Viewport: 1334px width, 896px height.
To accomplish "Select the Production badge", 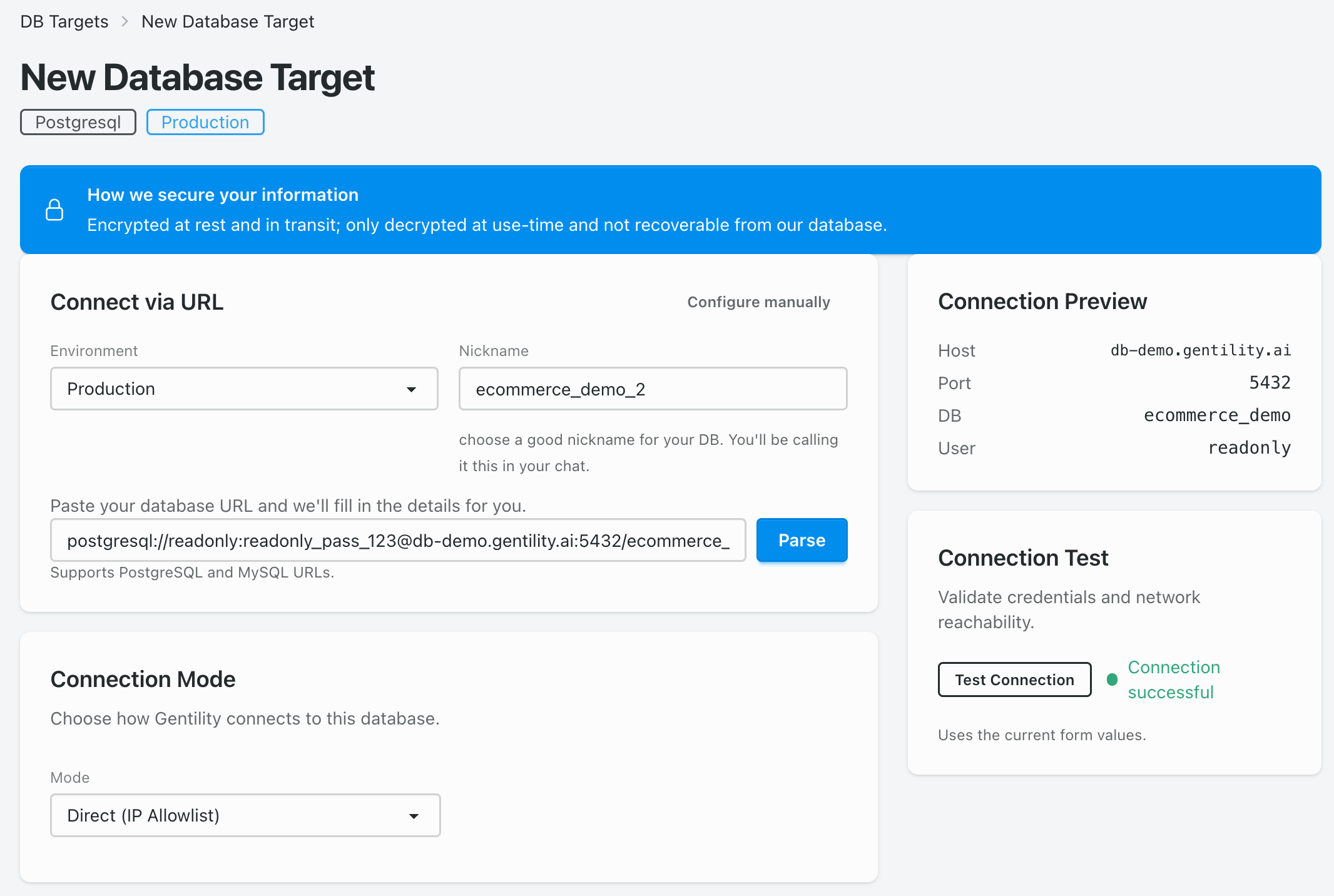I will click(205, 122).
